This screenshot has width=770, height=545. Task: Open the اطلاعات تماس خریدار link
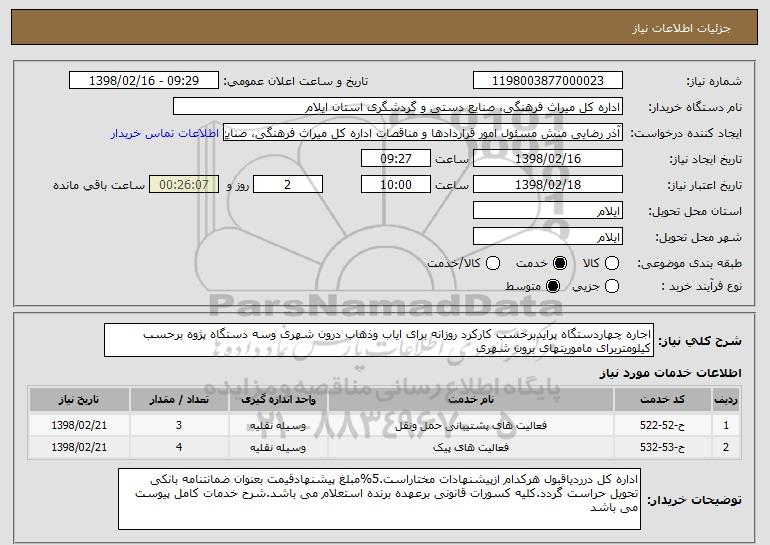point(165,133)
